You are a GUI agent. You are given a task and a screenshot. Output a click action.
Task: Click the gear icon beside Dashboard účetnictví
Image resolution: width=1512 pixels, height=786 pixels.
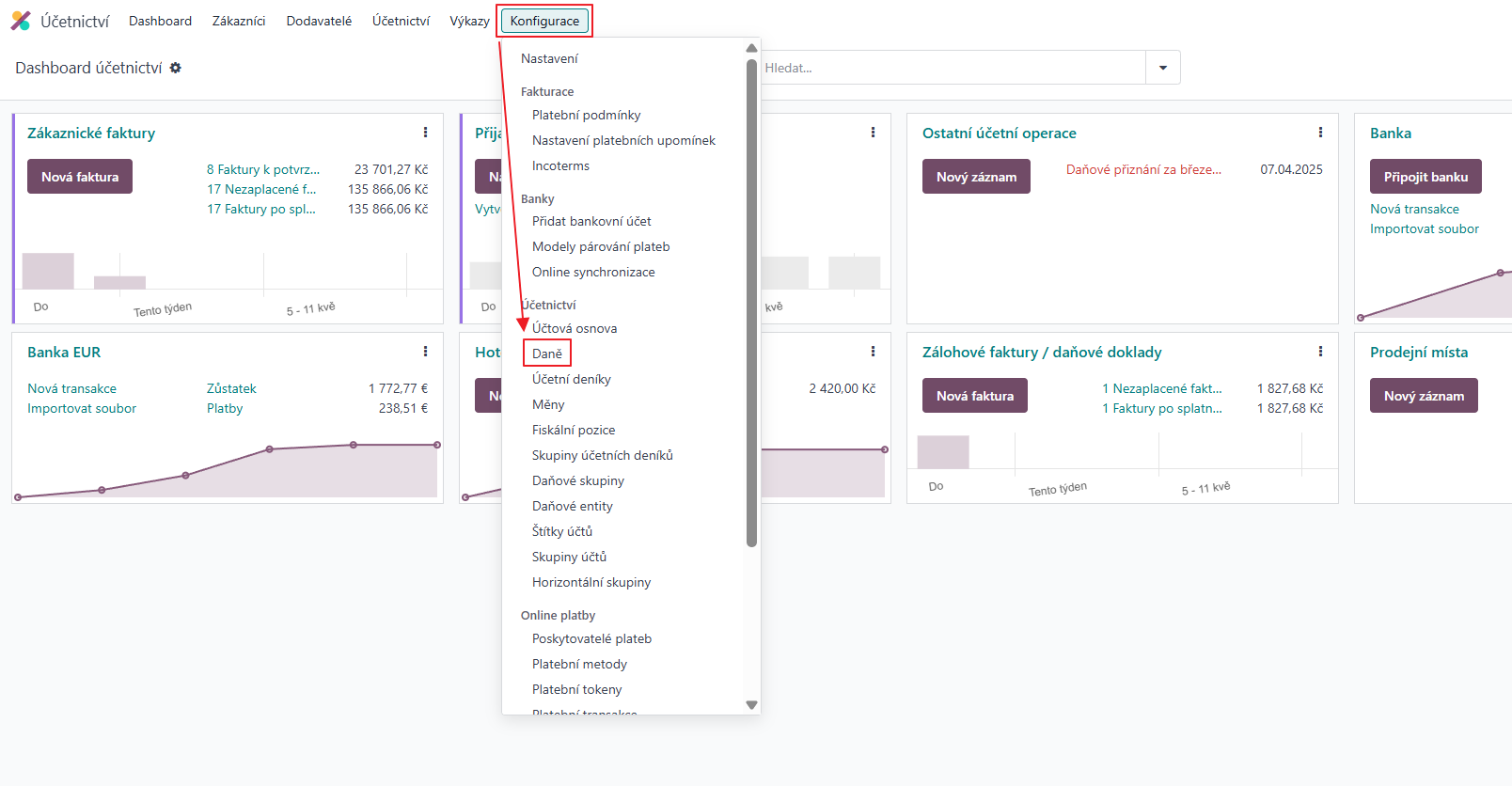[x=176, y=68]
